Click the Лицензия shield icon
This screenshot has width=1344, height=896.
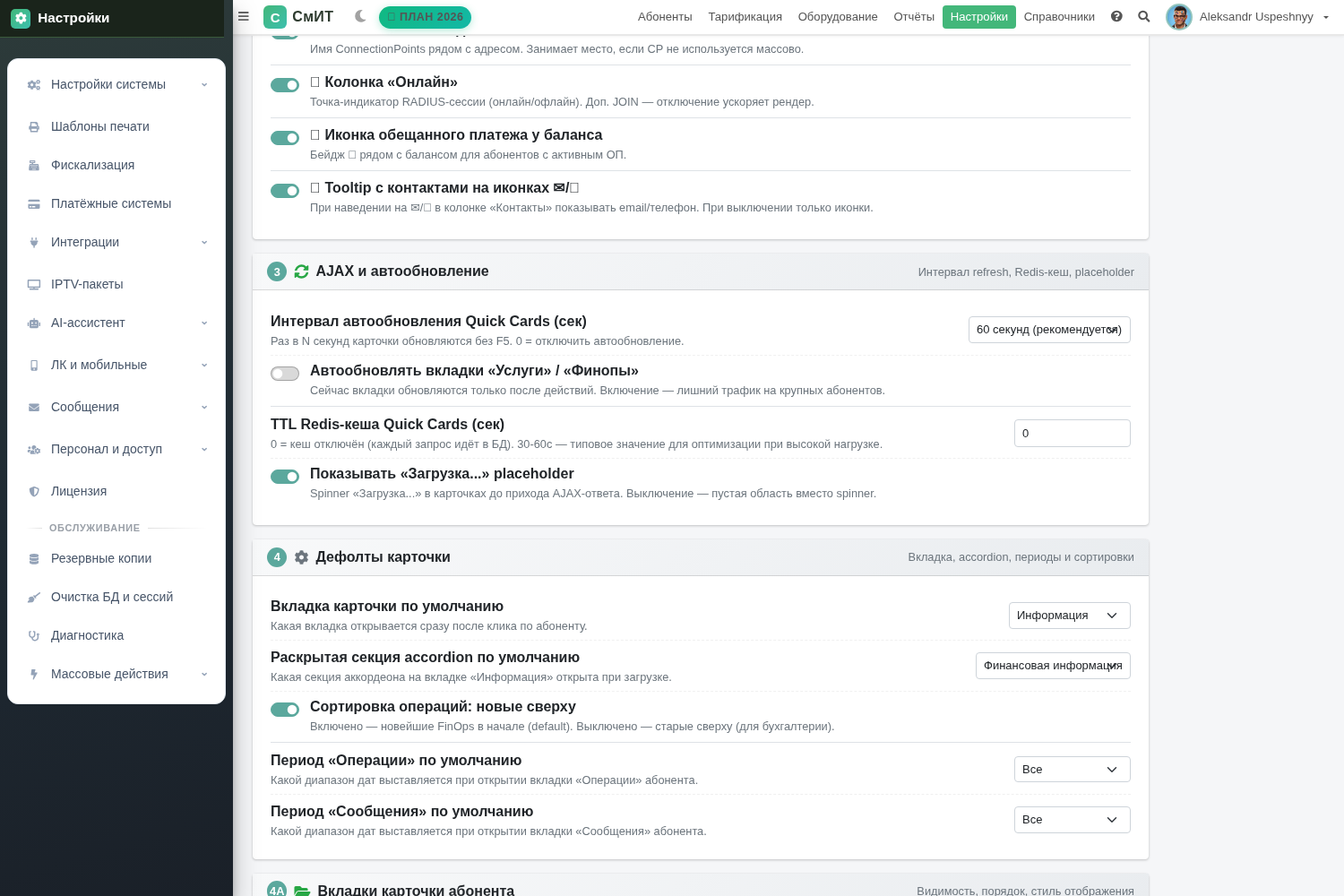pos(34,492)
